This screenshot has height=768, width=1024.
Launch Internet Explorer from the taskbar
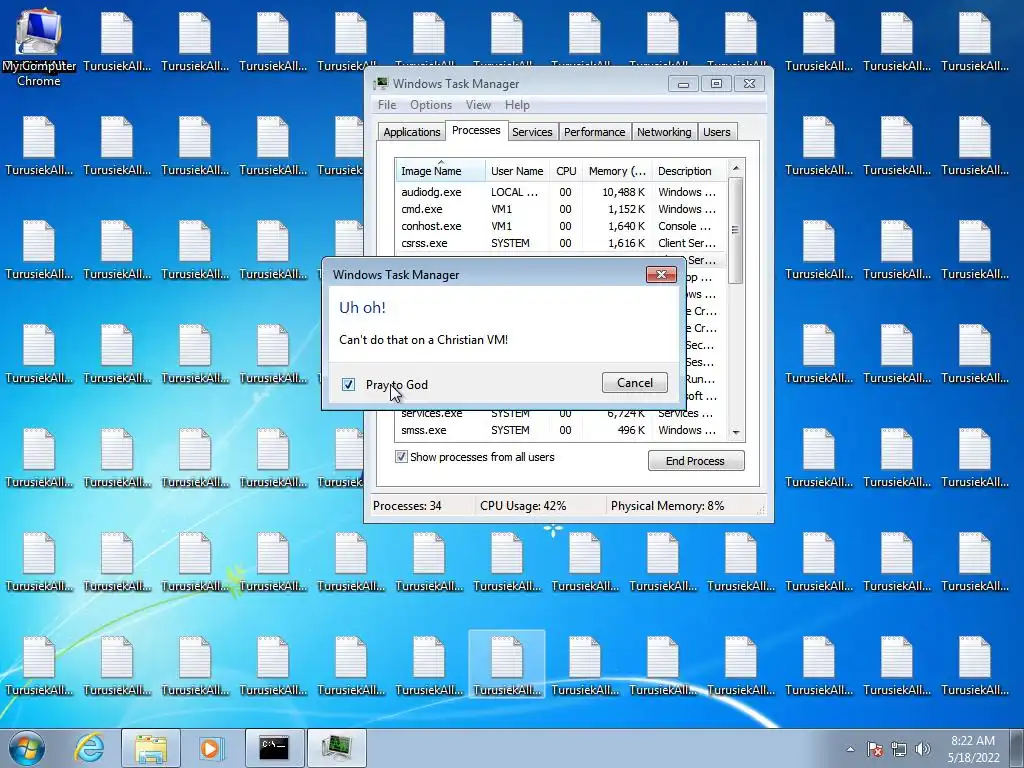coord(89,748)
